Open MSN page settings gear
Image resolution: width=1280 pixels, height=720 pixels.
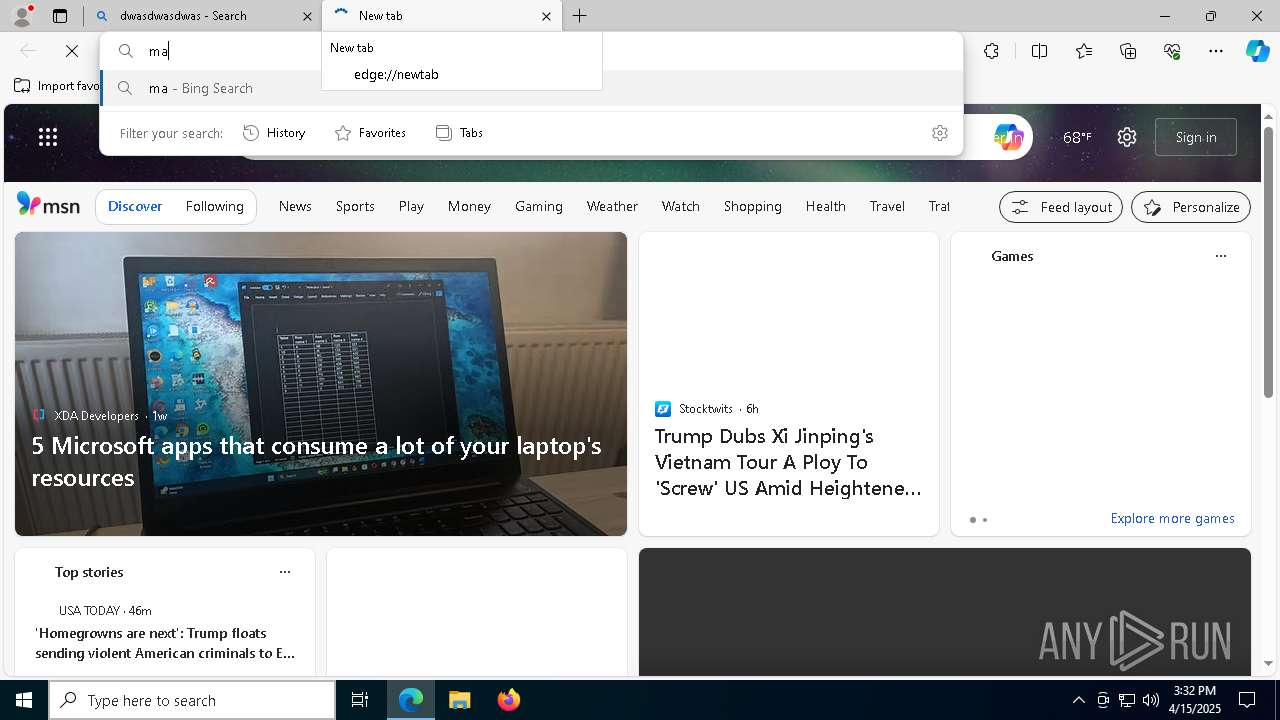(x=1127, y=137)
